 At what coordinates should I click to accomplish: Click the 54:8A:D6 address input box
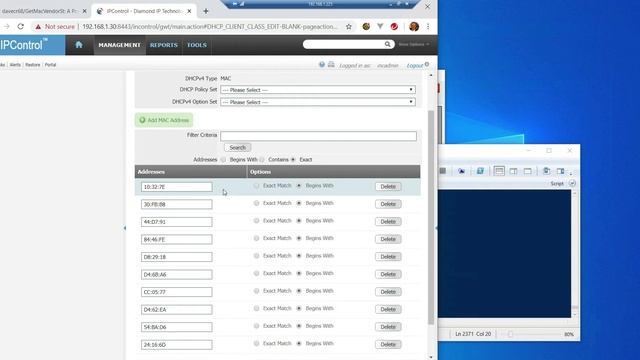pos(177,327)
